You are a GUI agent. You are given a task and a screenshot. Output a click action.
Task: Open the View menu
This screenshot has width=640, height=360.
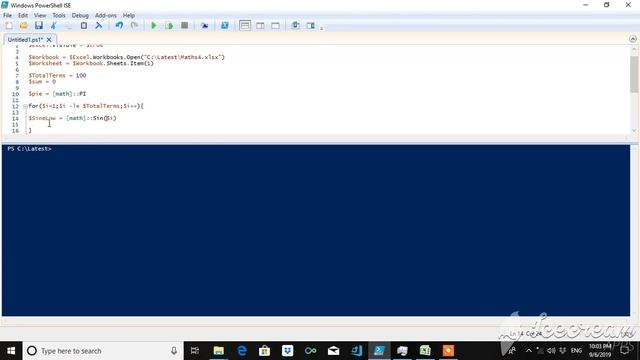coord(40,15)
